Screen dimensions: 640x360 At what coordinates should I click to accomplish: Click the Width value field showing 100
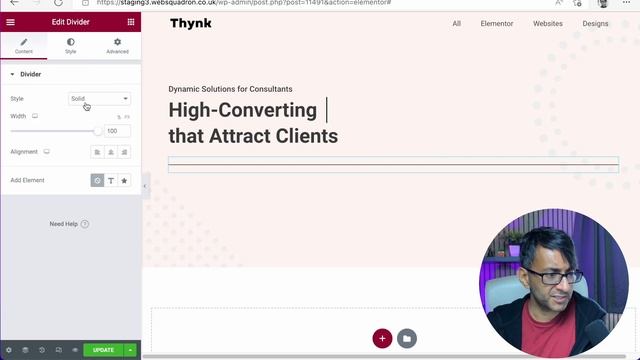[118, 131]
